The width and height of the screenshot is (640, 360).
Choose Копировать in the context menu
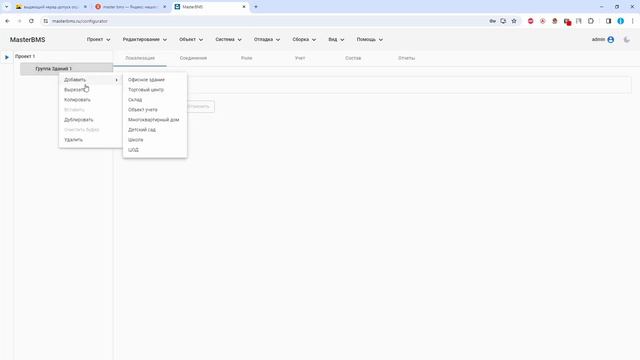point(91,100)
